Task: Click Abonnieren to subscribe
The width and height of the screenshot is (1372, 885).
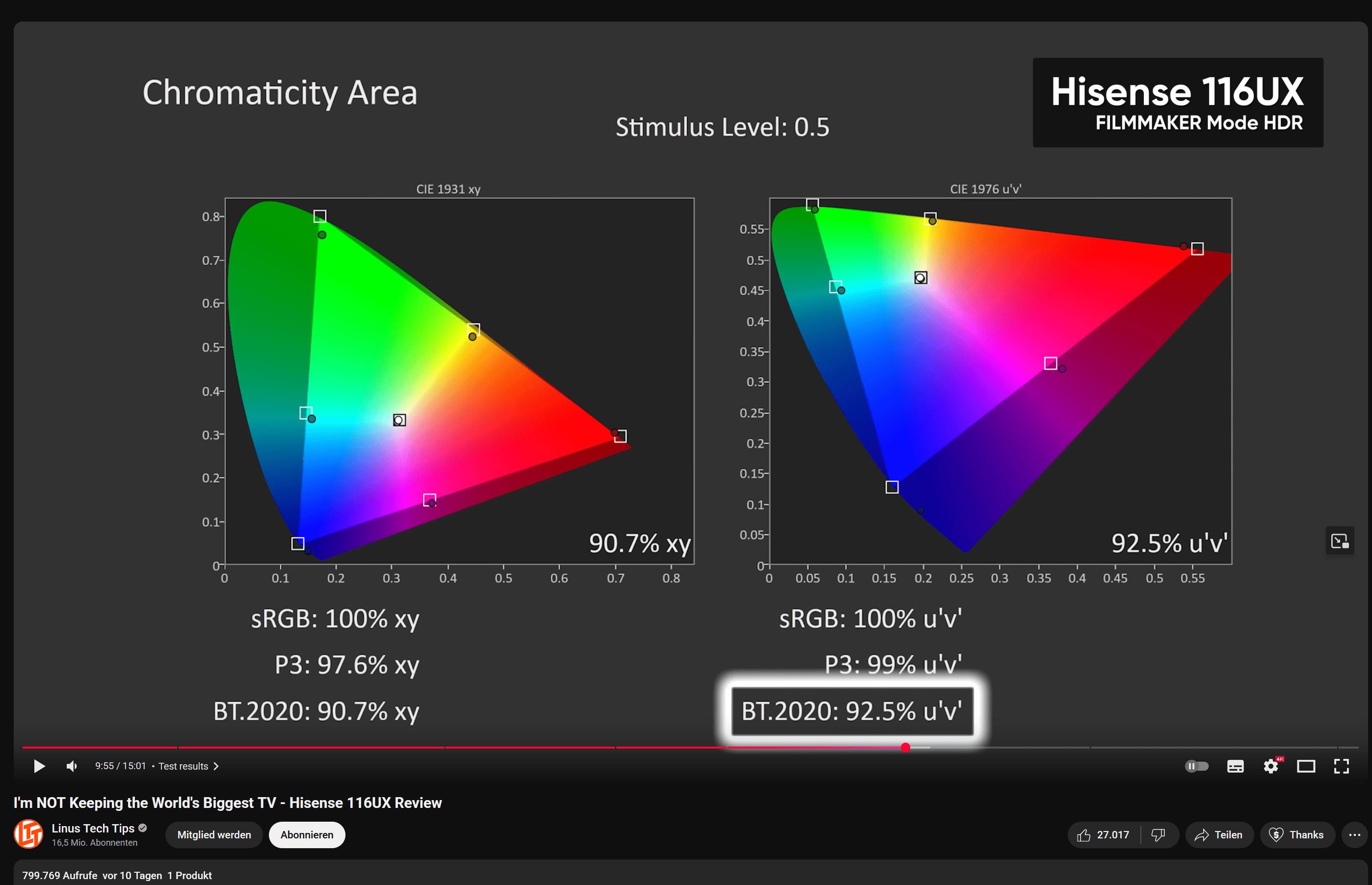Action: click(307, 834)
